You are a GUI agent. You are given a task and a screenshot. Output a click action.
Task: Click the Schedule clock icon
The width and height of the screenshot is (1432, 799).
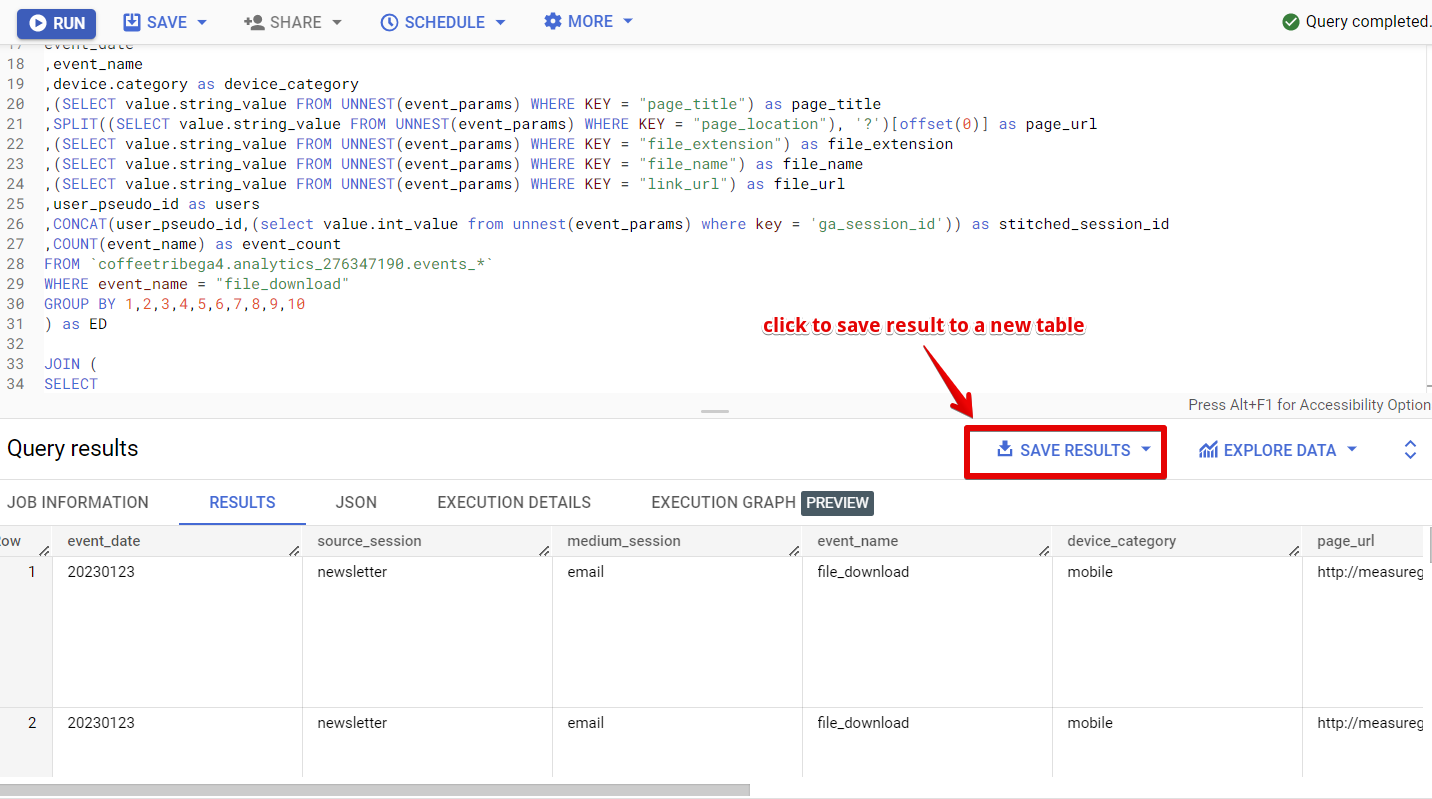tap(390, 21)
